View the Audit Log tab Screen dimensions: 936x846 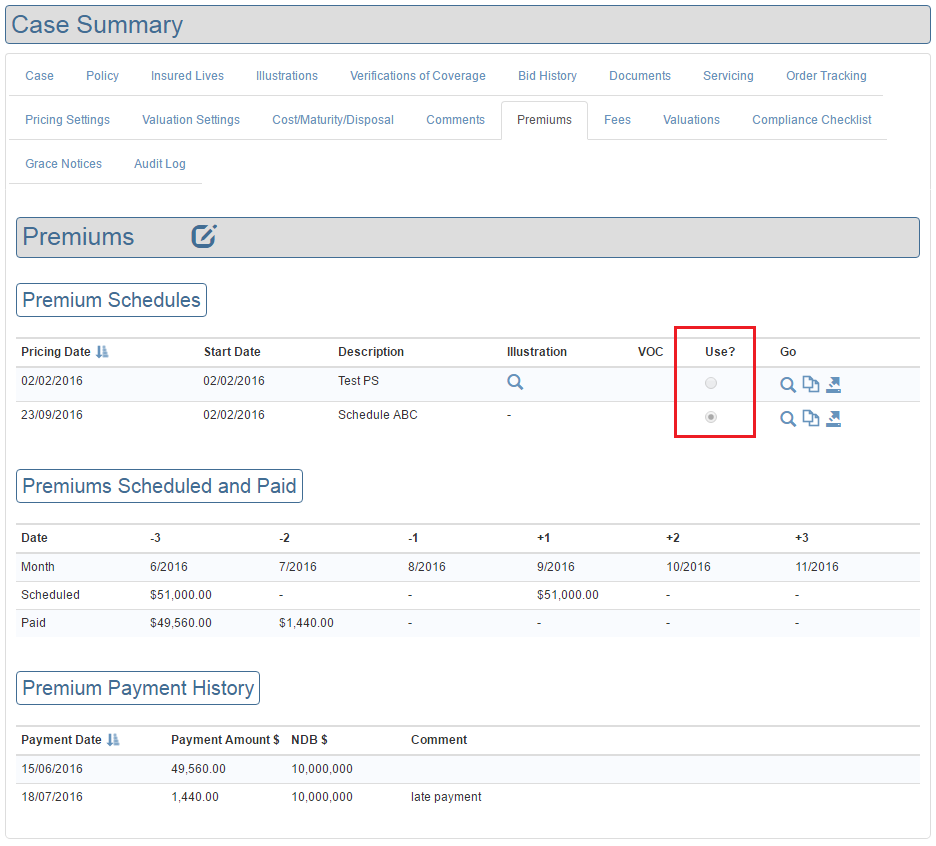[160, 164]
